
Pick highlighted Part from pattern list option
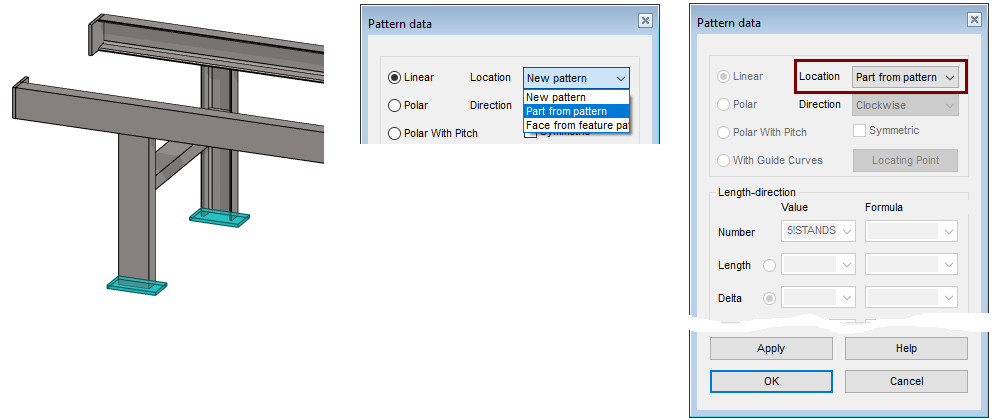pyautogui.click(x=576, y=111)
